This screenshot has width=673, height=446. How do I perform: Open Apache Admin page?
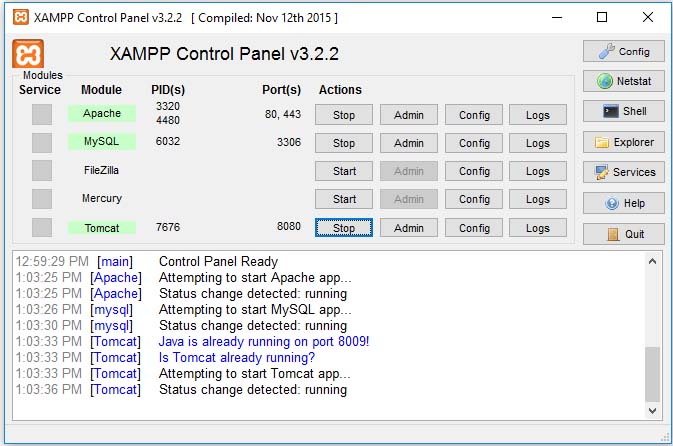[x=409, y=115]
